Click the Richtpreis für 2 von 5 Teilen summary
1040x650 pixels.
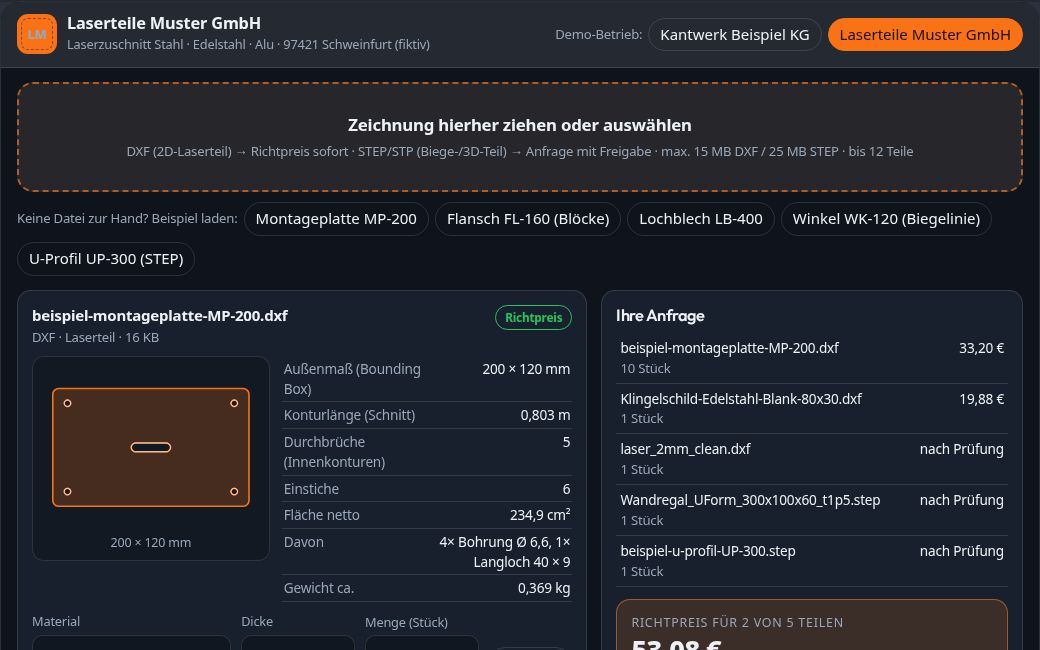(812, 625)
